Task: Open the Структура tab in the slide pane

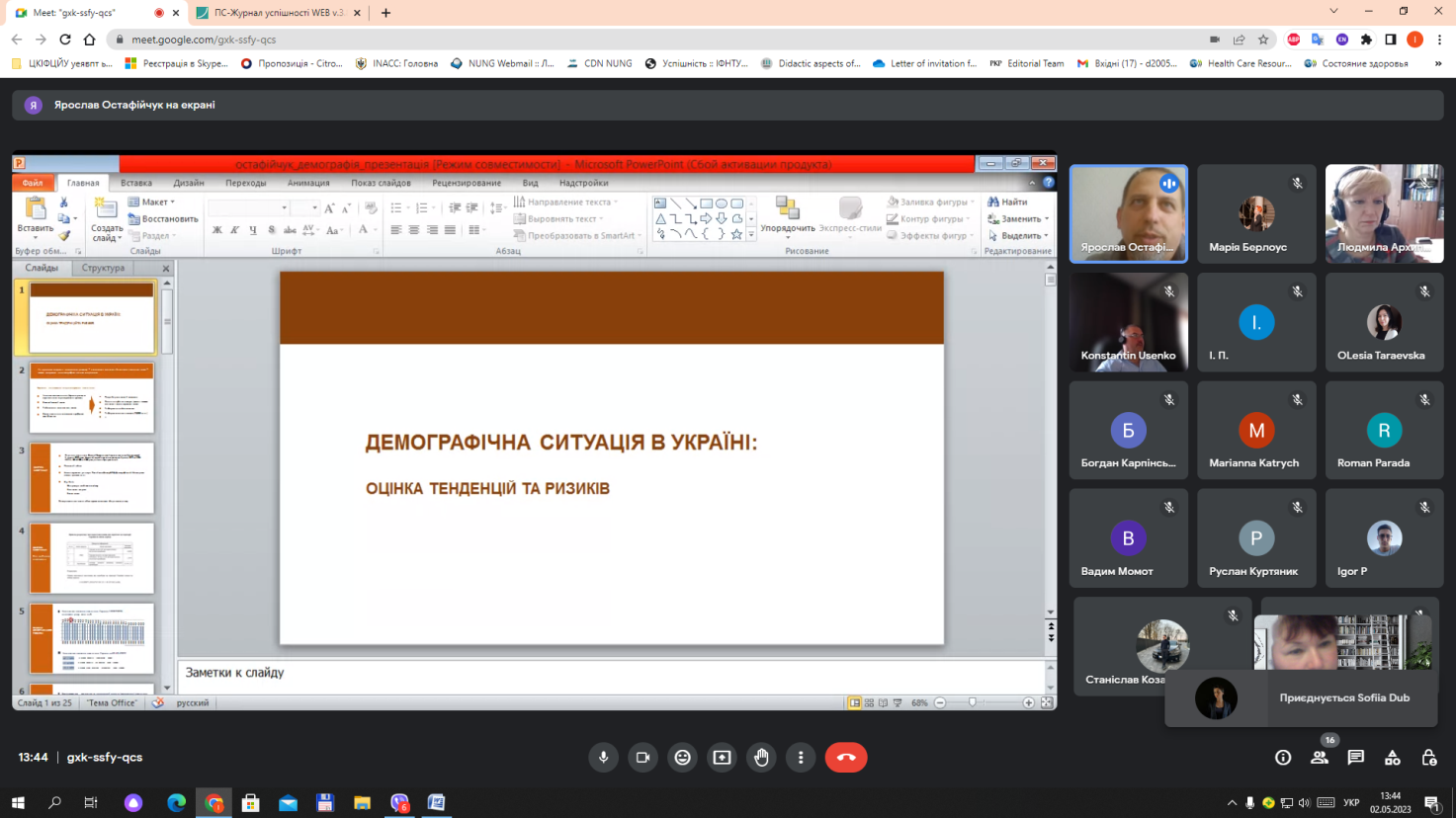Action: (103, 267)
